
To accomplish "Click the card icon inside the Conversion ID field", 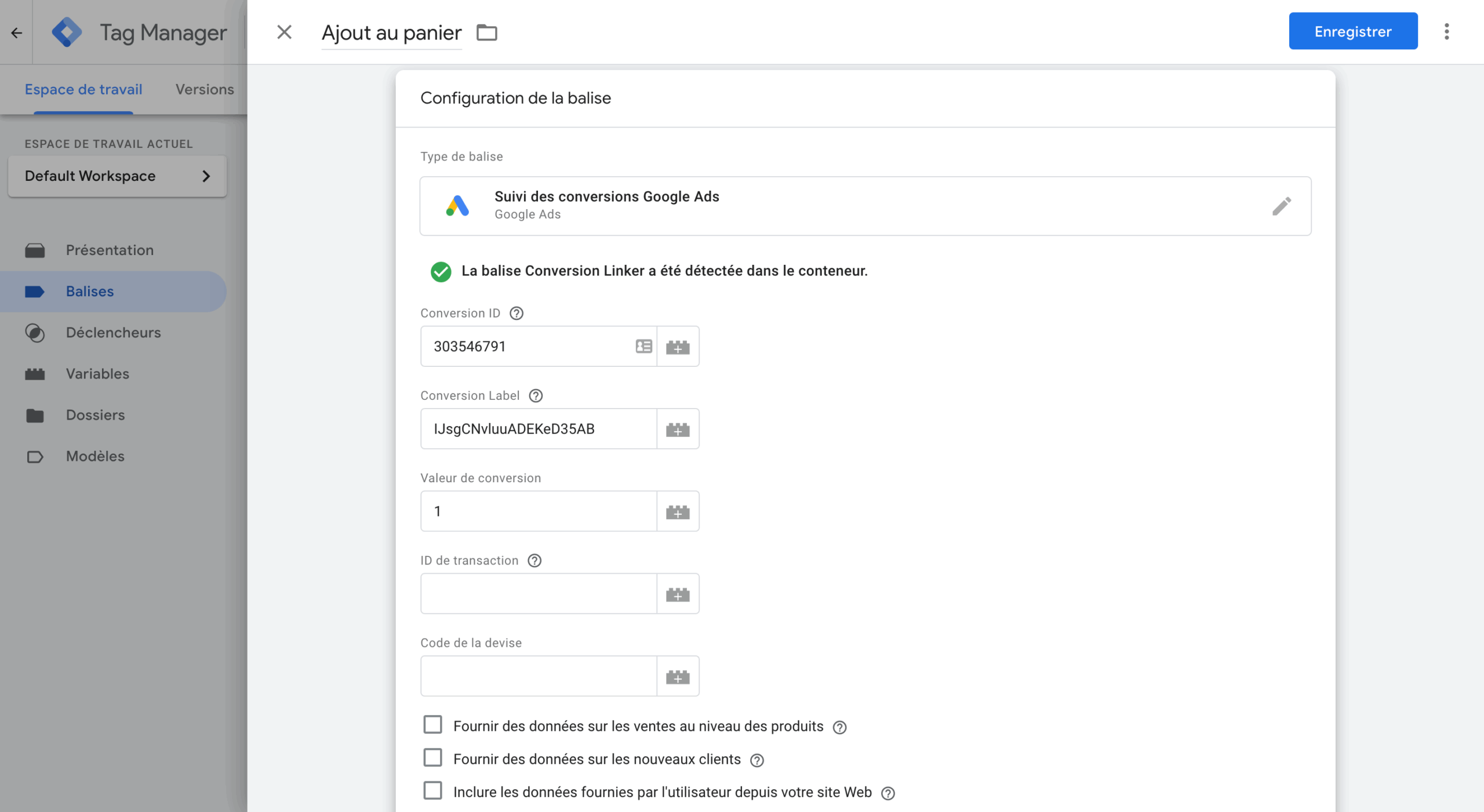I will click(643, 347).
